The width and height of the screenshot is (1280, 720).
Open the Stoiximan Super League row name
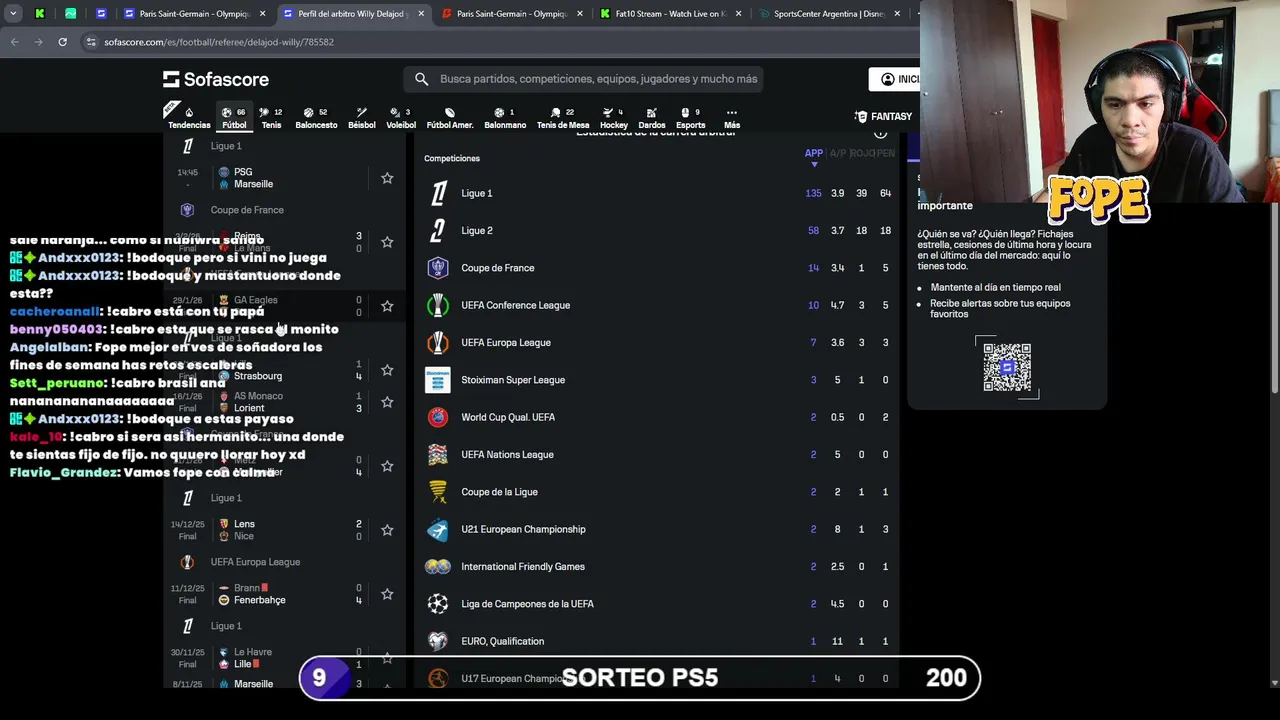click(513, 380)
